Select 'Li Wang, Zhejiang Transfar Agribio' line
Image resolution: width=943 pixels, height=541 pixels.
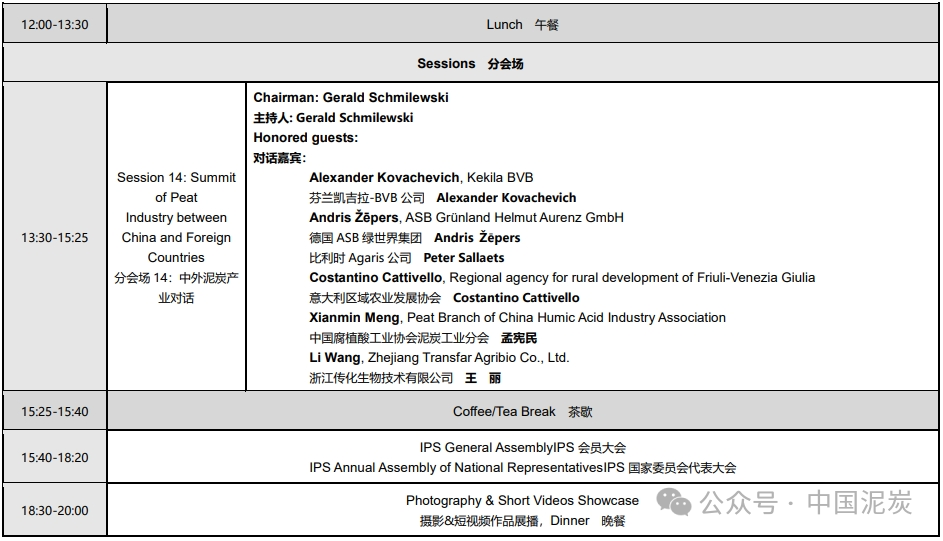tap(439, 358)
